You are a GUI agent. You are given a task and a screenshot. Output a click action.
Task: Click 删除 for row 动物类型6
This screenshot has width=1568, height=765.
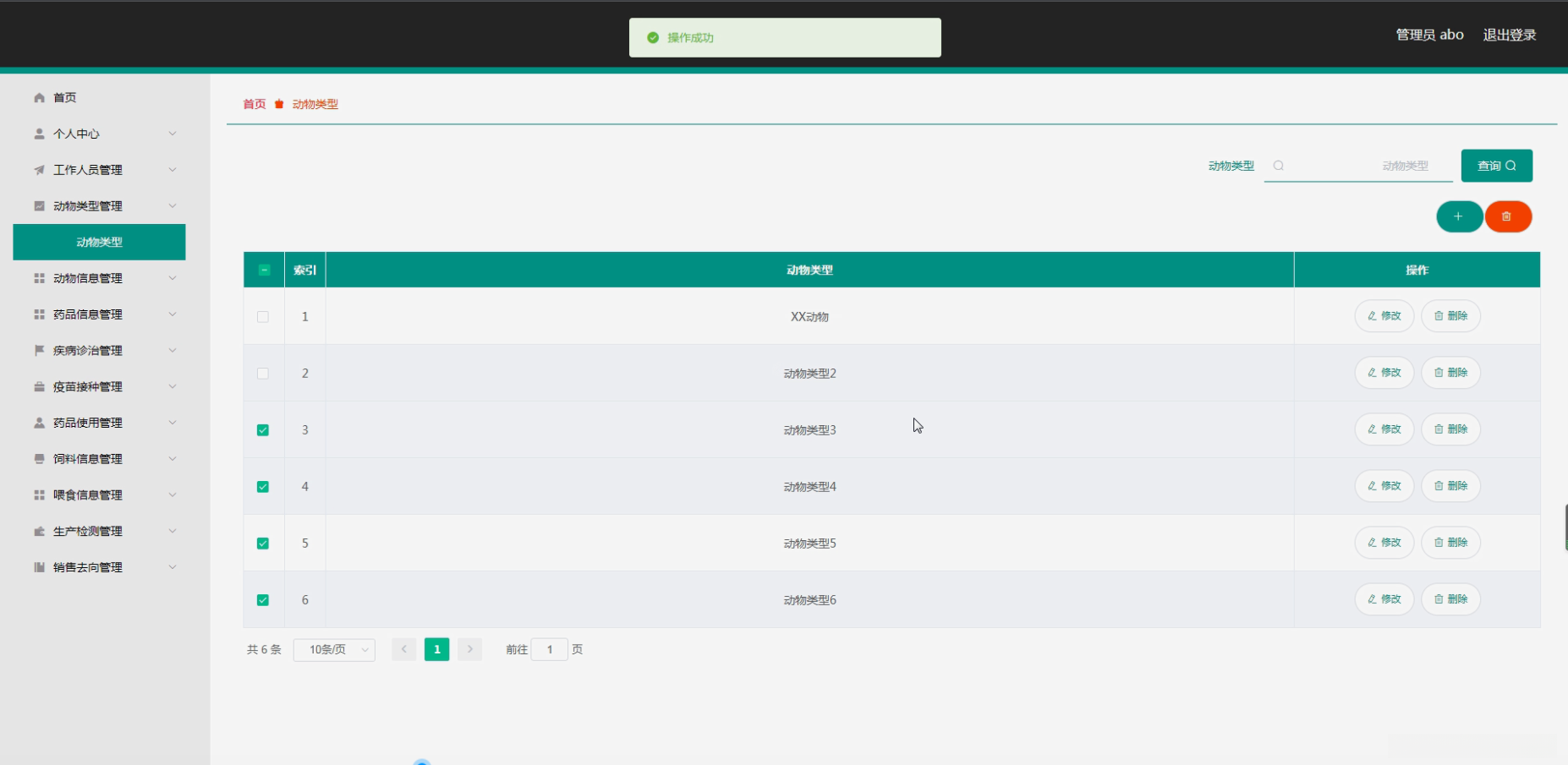(1450, 599)
